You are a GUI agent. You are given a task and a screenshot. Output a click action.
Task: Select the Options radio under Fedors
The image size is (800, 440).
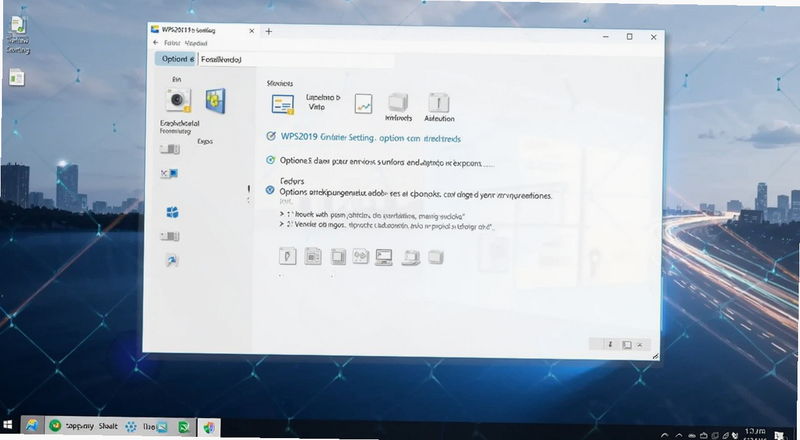pyautogui.click(x=270, y=190)
